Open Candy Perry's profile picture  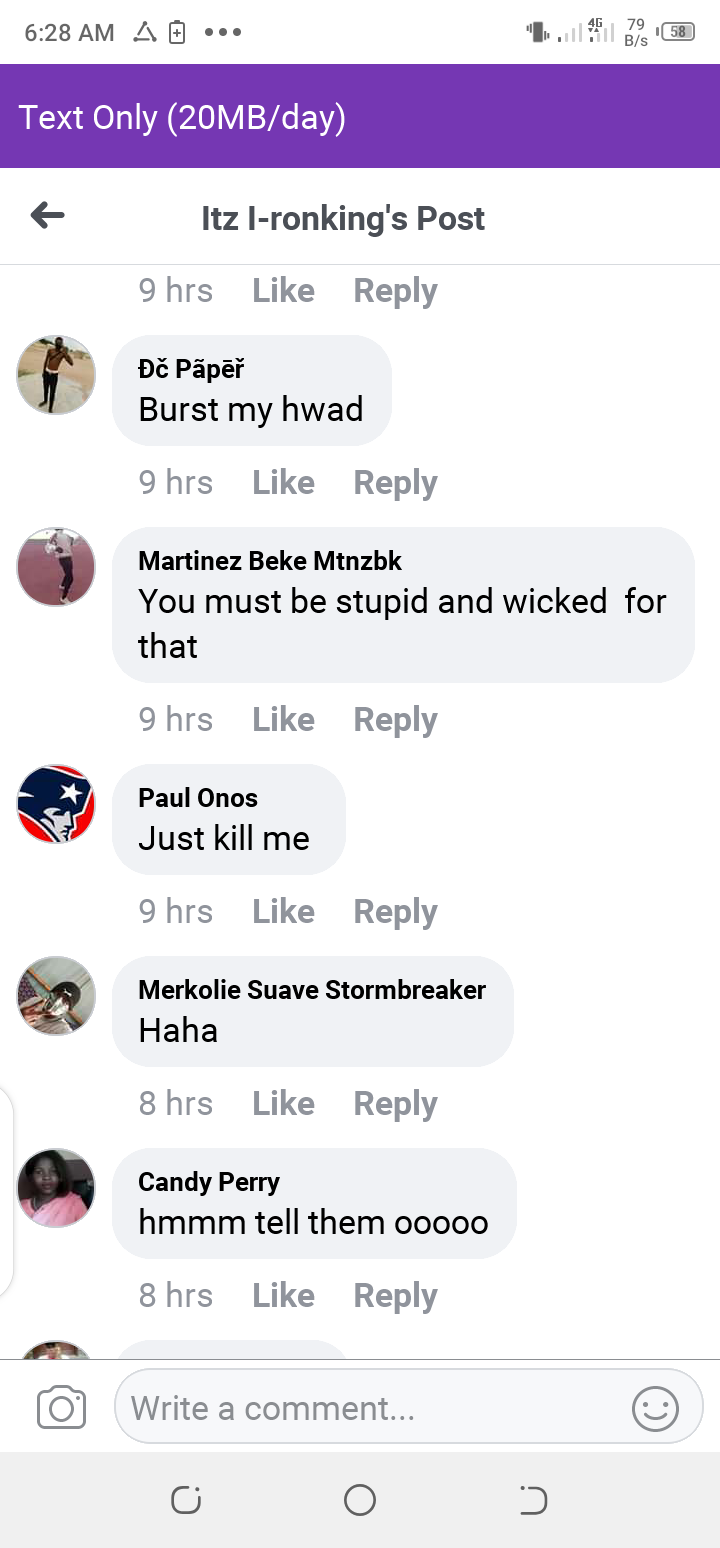pyautogui.click(x=56, y=1188)
